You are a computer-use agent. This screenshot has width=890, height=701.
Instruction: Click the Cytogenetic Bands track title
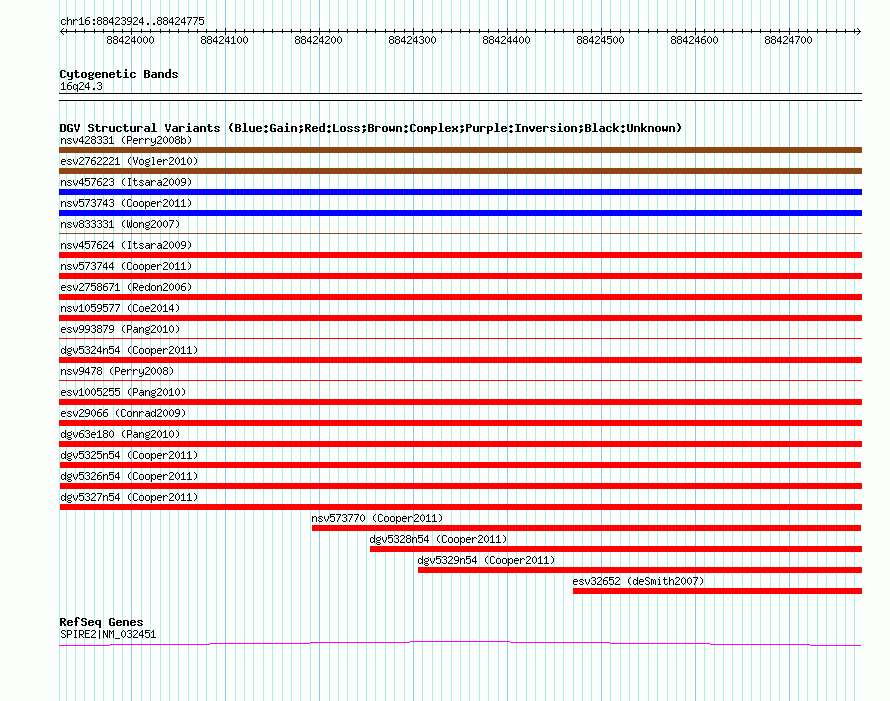coord(119,74)
